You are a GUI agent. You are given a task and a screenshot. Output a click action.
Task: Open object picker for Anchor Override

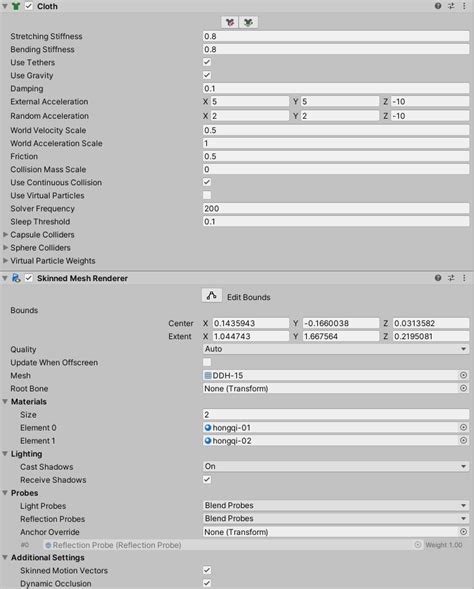point(463,532)
